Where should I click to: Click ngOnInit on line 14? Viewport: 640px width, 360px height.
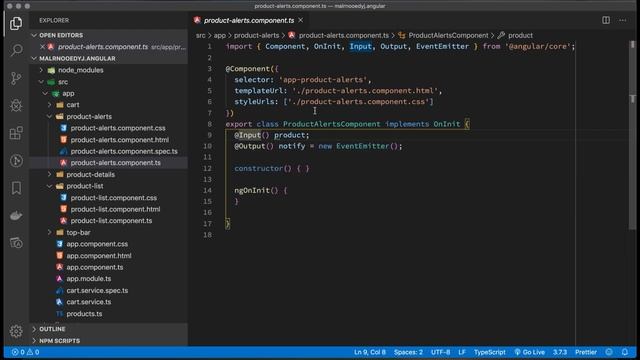point(252,191)
